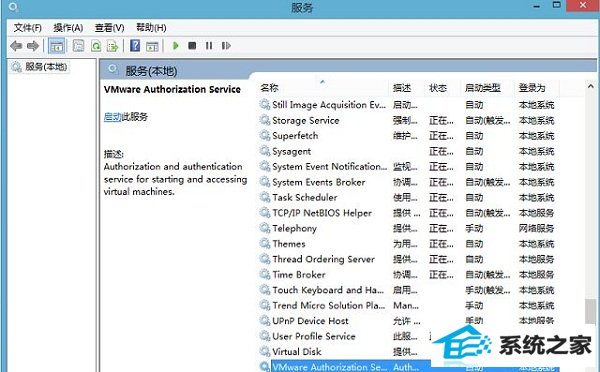Start service with green play button
This screenshot has height=372, width=600.
[x=176, y=46]
